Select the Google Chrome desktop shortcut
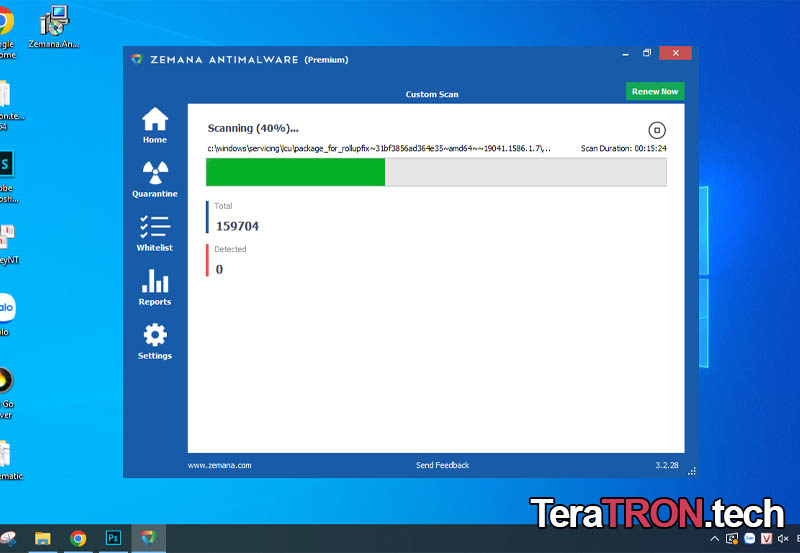800x553 pixels. click(x=6, y=33)
